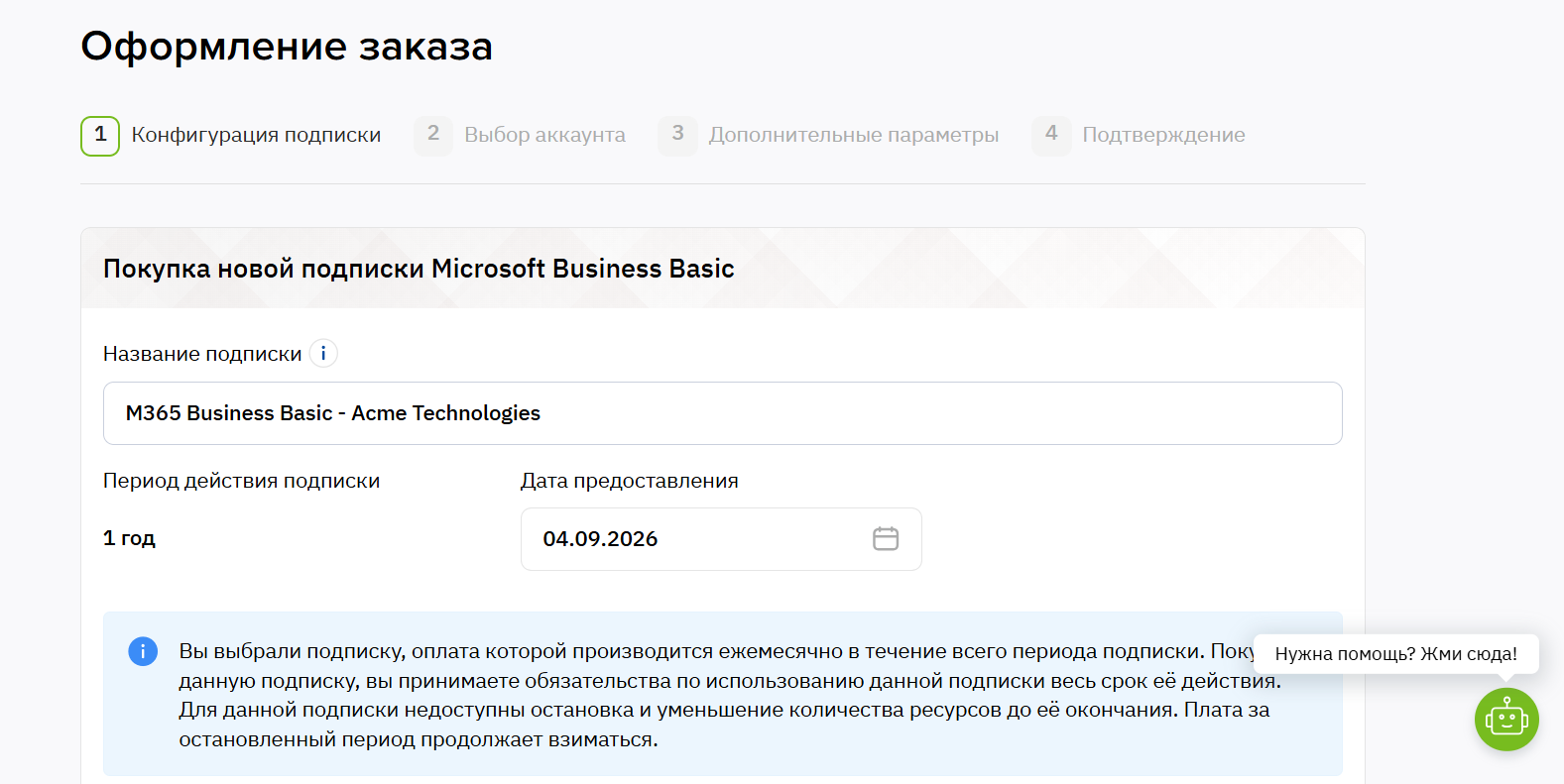Click the Дата предоставления label
Screen dimensions: 1564x784
[629, 481]
